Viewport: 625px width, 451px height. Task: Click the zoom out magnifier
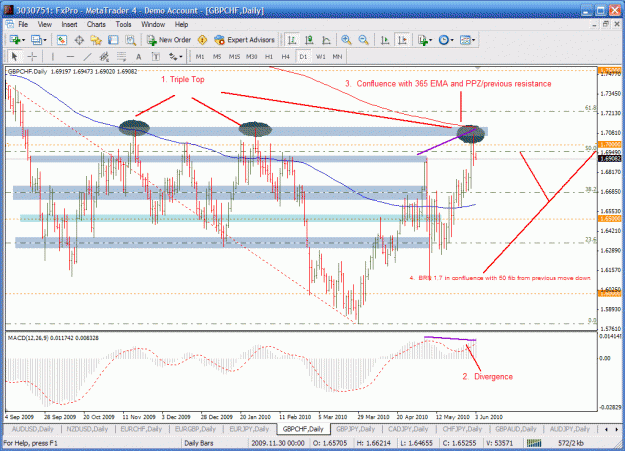(363, 40)
